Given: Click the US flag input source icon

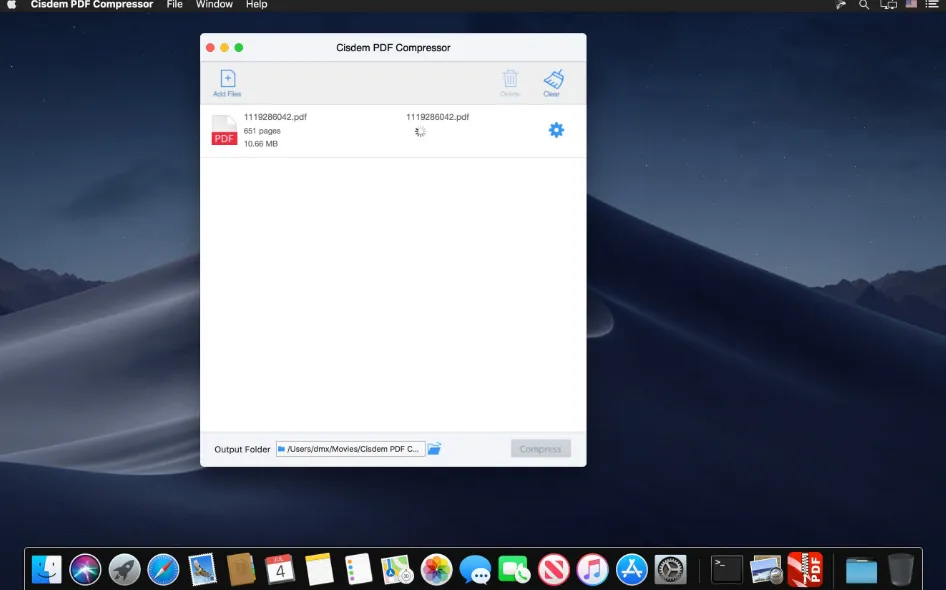Looking at the screenshot, I should tap(911, 4).
